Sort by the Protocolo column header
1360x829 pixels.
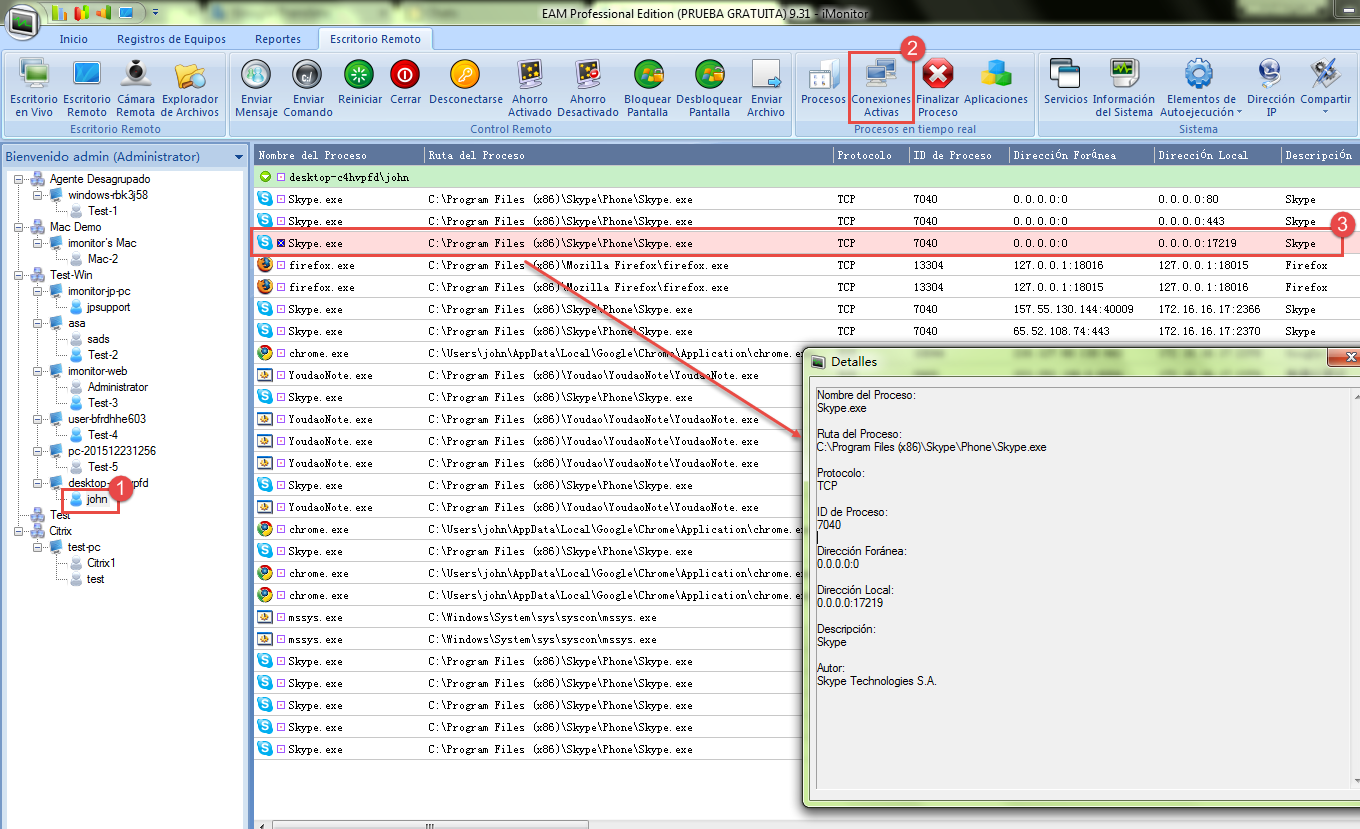tap(871, 155)
